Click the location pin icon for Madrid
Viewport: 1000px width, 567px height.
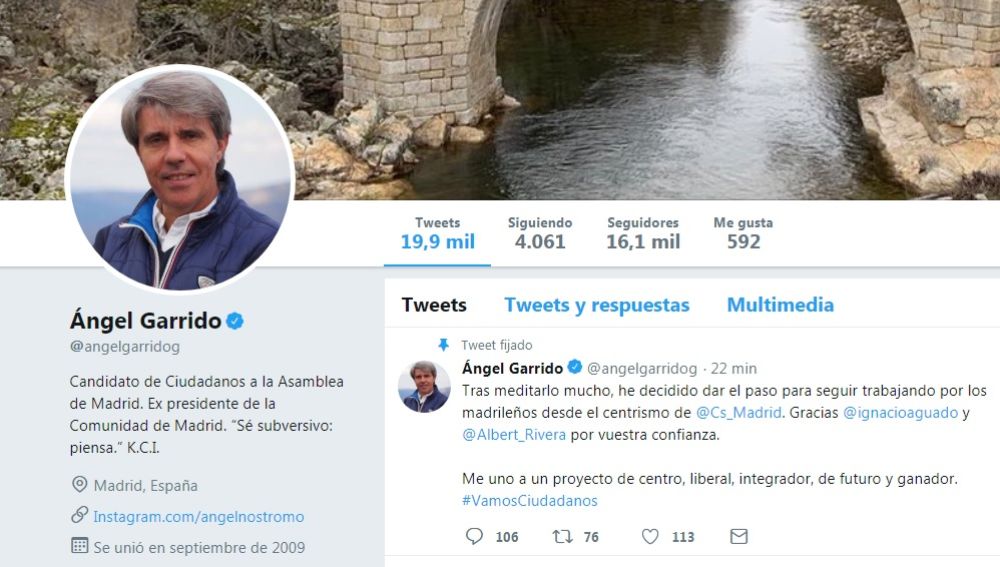[79, 485]
